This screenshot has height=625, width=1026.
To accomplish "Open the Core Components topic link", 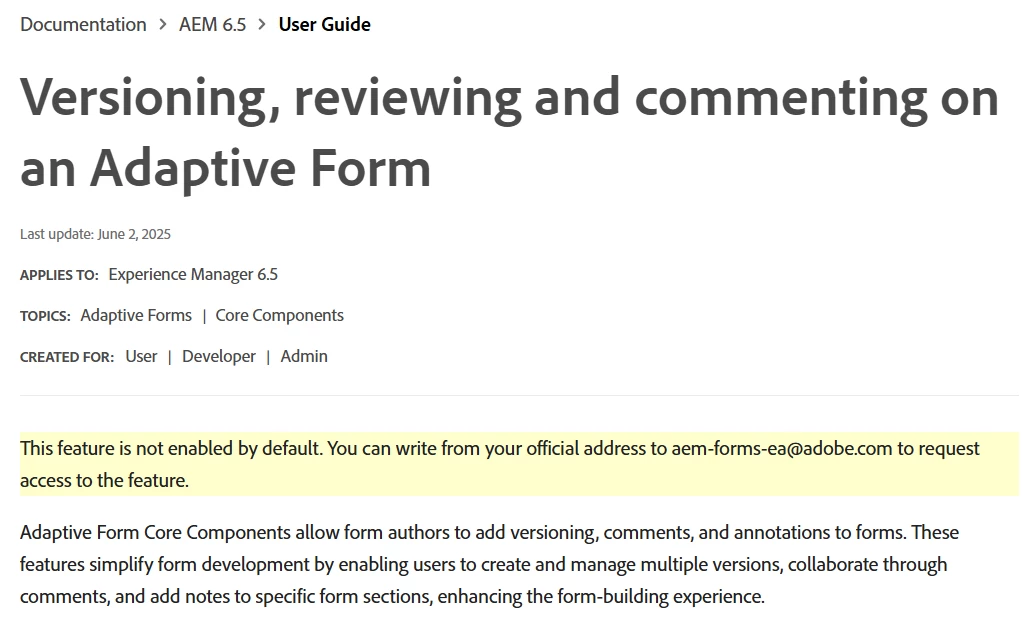I will point(279,315).
